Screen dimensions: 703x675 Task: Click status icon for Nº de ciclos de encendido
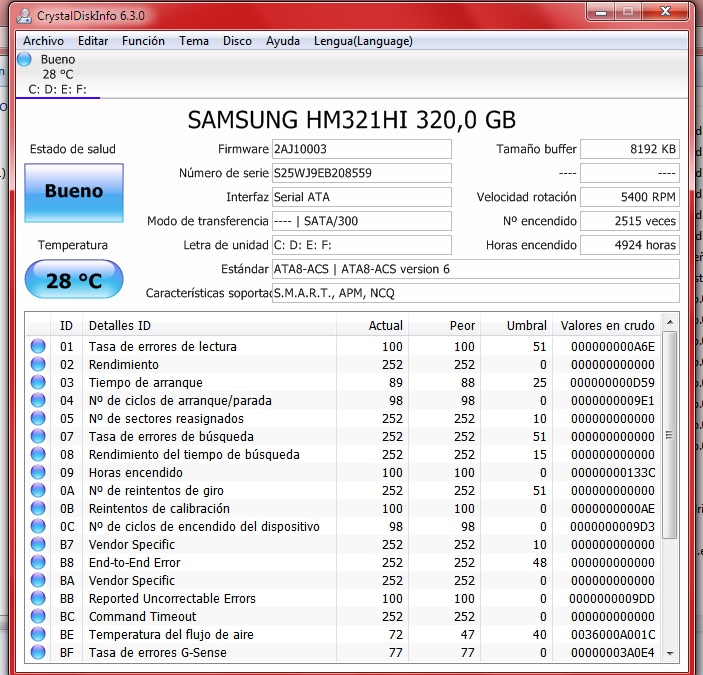point(38,526)
